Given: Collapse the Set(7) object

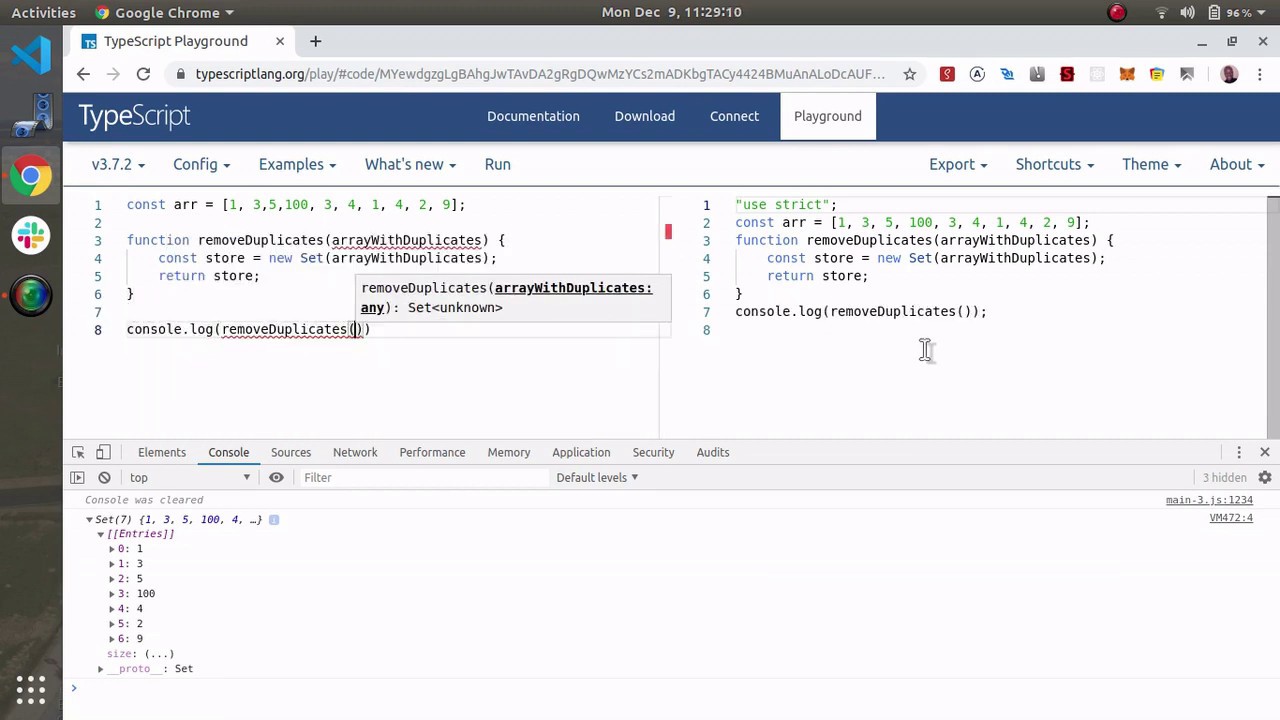Looking at the screenshot, I should coord(89,520).
